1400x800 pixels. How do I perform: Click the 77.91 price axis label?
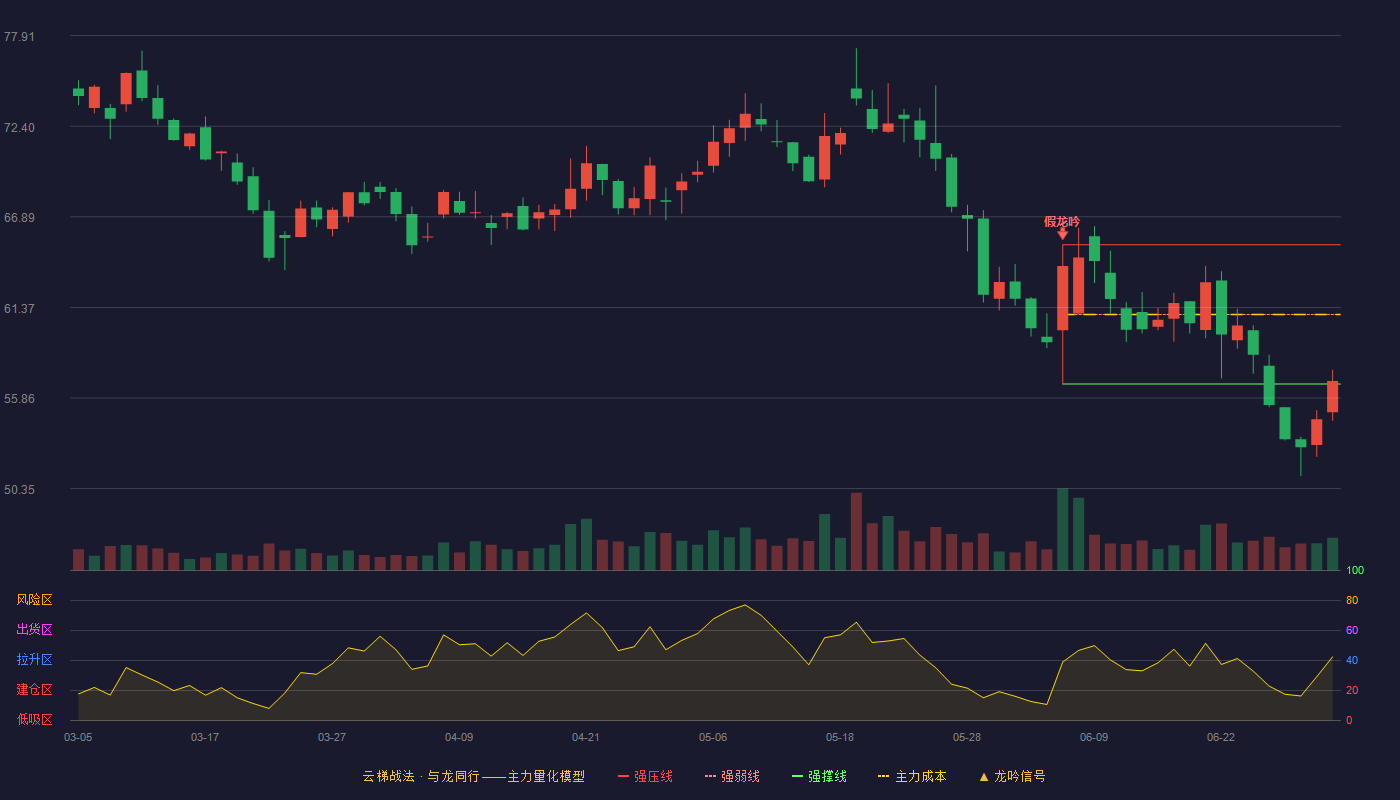click(19, 37)
